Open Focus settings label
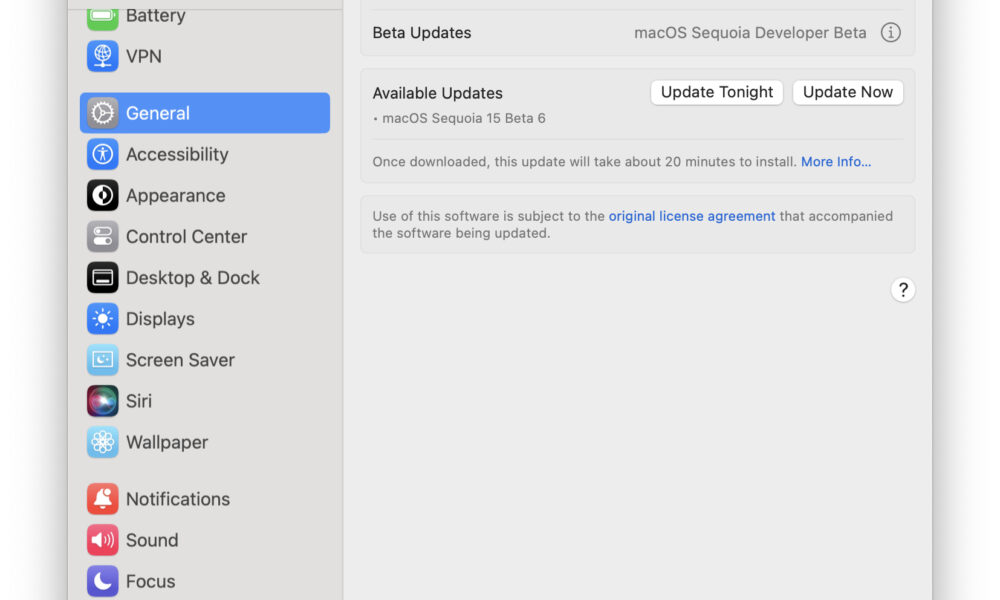Image resolution: width=1000 pixels, height=600 pixels. pyautogui.click(x=151, y=581)
